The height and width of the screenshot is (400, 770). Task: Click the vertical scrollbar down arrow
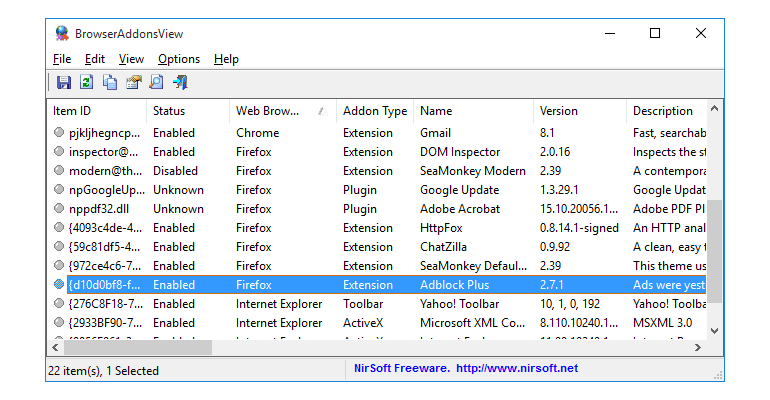pos(714,331)
